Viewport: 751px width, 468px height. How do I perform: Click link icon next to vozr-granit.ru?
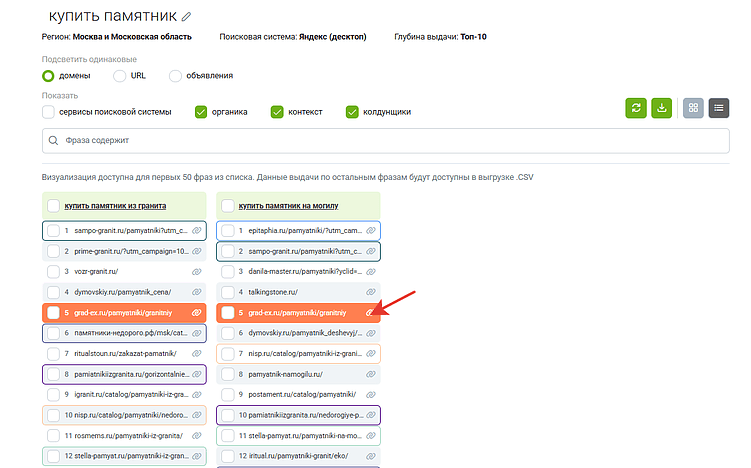pyautogui.click(x=196, y=271)
